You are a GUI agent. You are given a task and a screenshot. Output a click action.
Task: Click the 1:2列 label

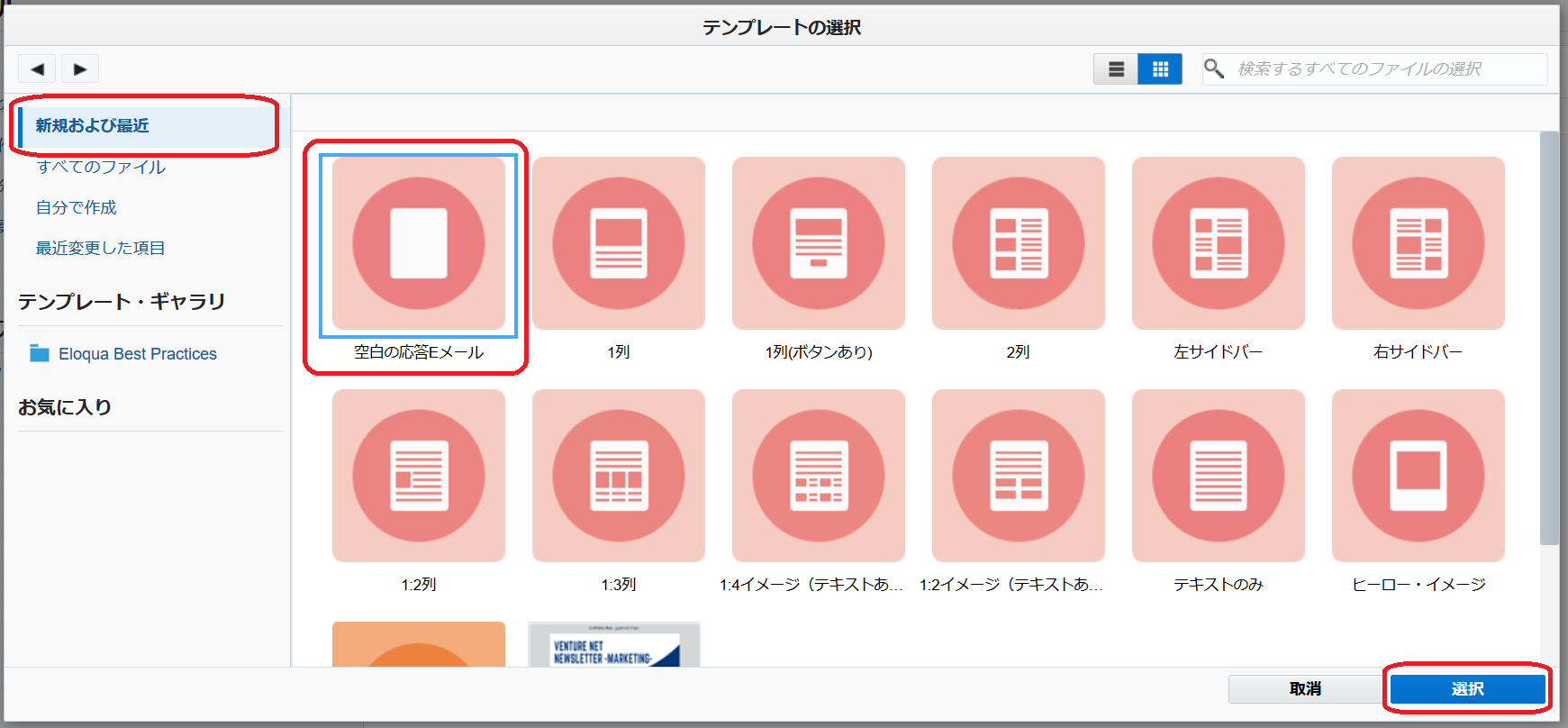[419, 585]
